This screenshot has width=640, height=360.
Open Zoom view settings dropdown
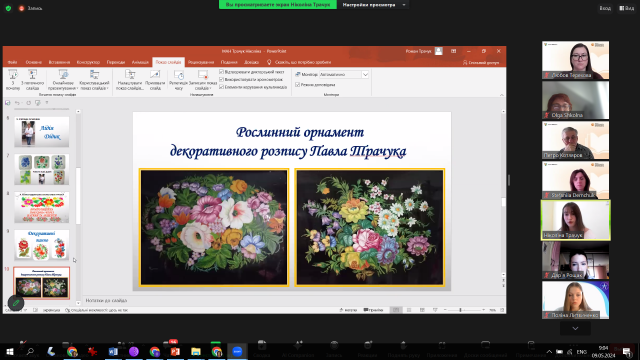pos(373,5)
